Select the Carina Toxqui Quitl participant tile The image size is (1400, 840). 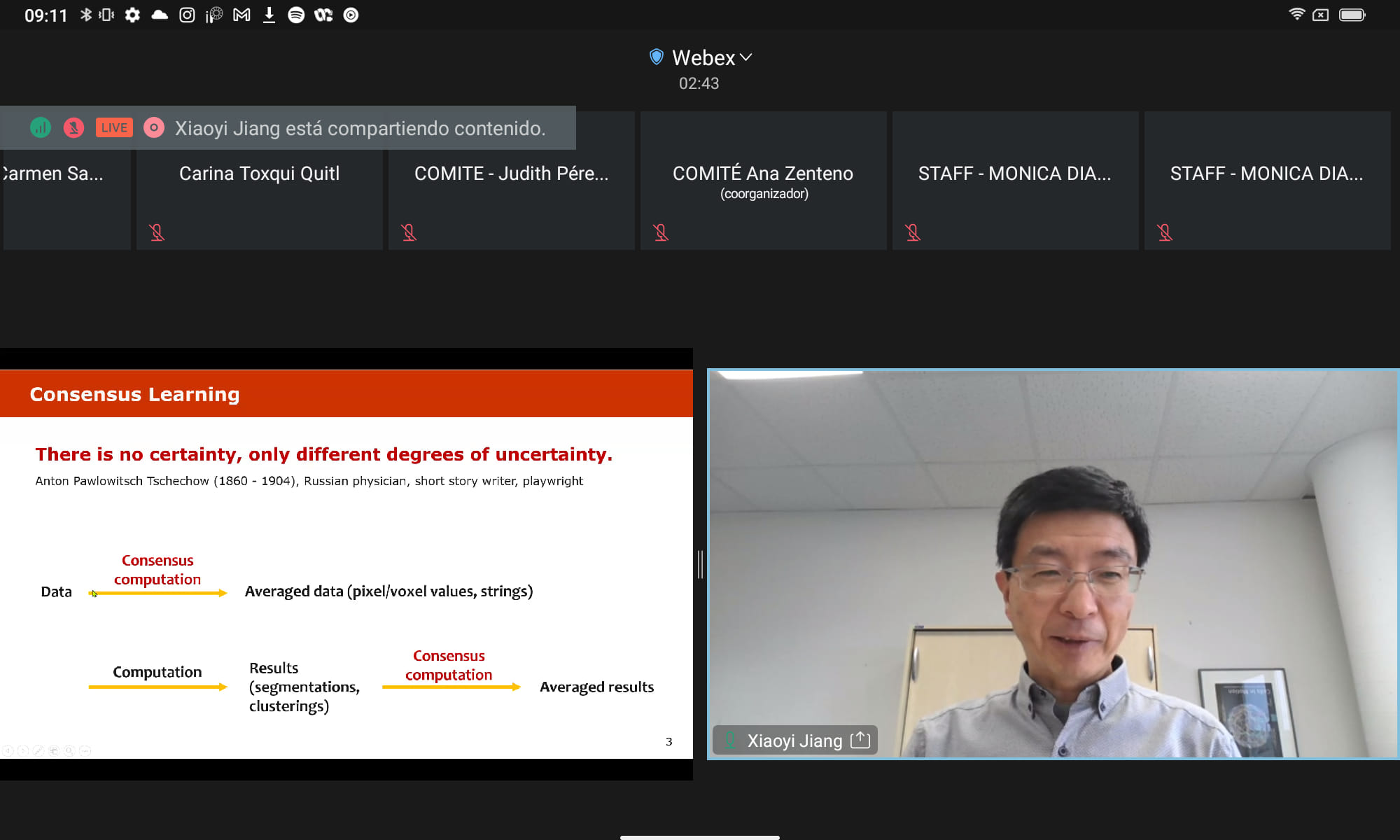pyautogui.click(x=260, y=181)
